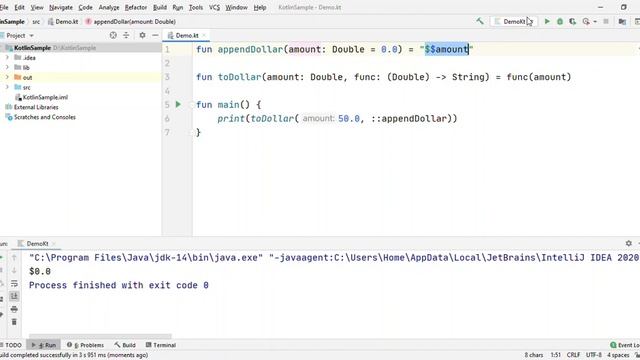The image size is (640, 360).
Task: Click the down stack trace arrow
Action: pos(14,270)
